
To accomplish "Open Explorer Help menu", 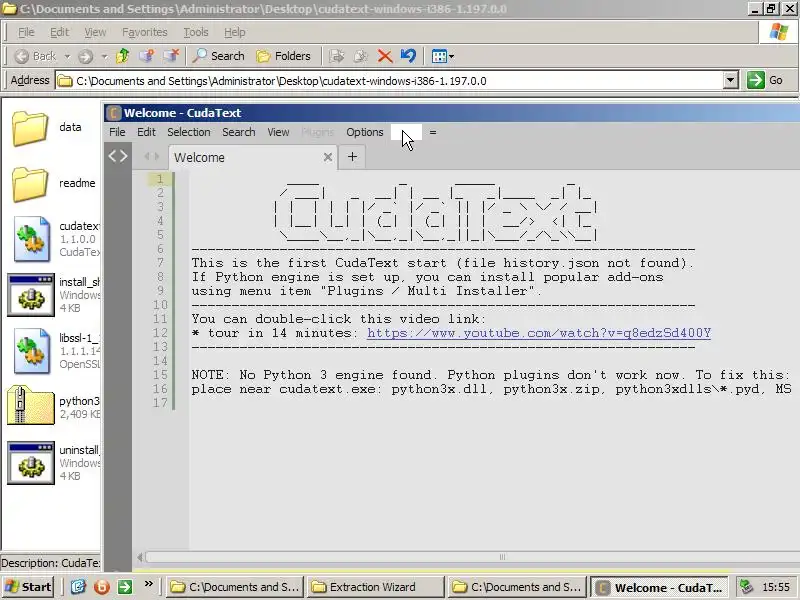I will click(235, 32).
